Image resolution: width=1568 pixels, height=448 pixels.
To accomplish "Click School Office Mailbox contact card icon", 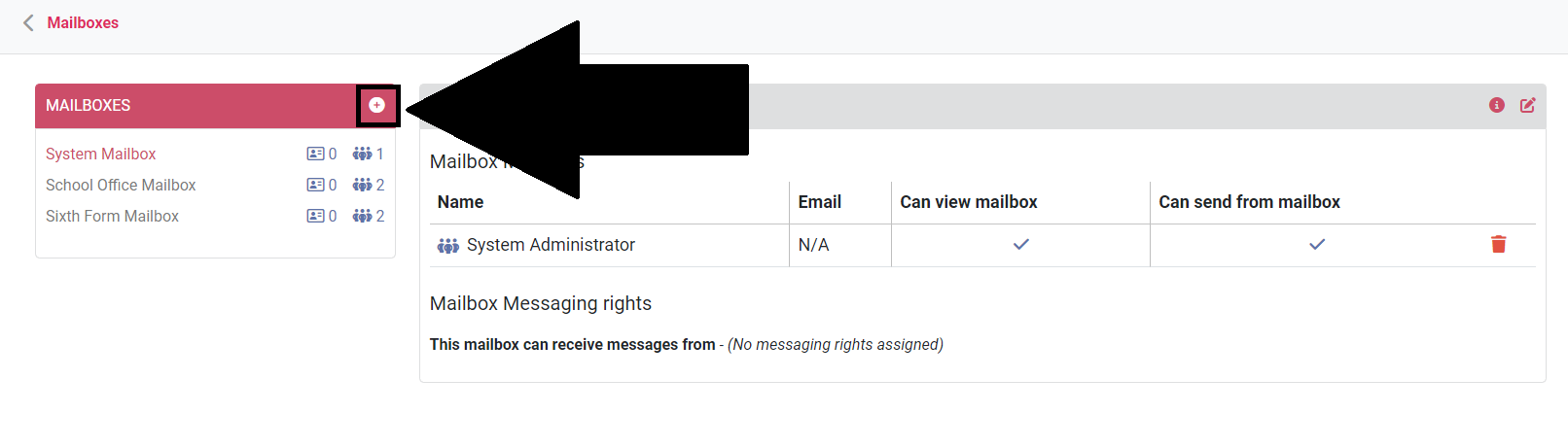I will click(x=315, y=185).
